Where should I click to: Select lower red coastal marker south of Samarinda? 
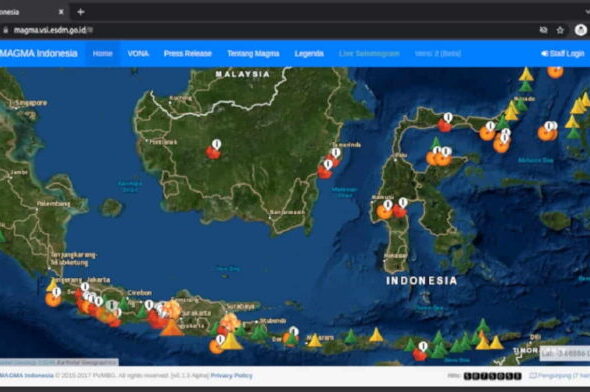(x=324, y=172)
